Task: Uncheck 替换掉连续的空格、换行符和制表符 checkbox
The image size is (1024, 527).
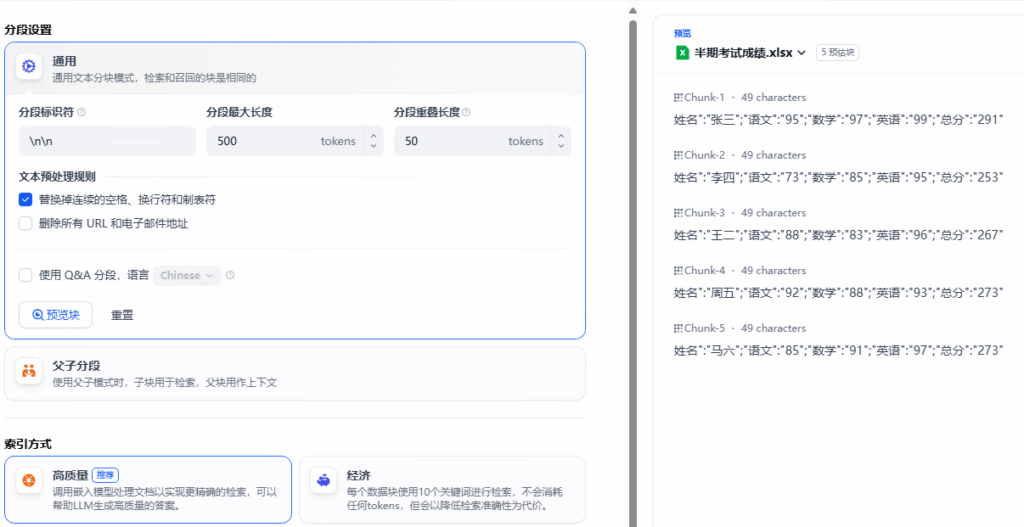Action: point(26,199)
